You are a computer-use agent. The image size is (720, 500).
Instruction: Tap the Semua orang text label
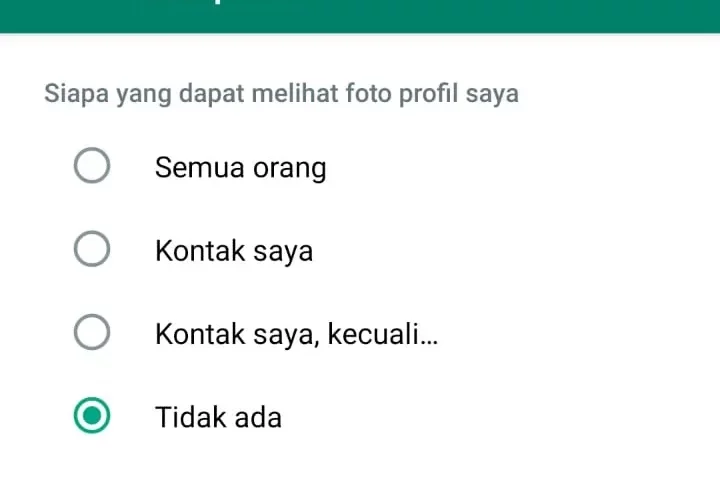point(241,168)
